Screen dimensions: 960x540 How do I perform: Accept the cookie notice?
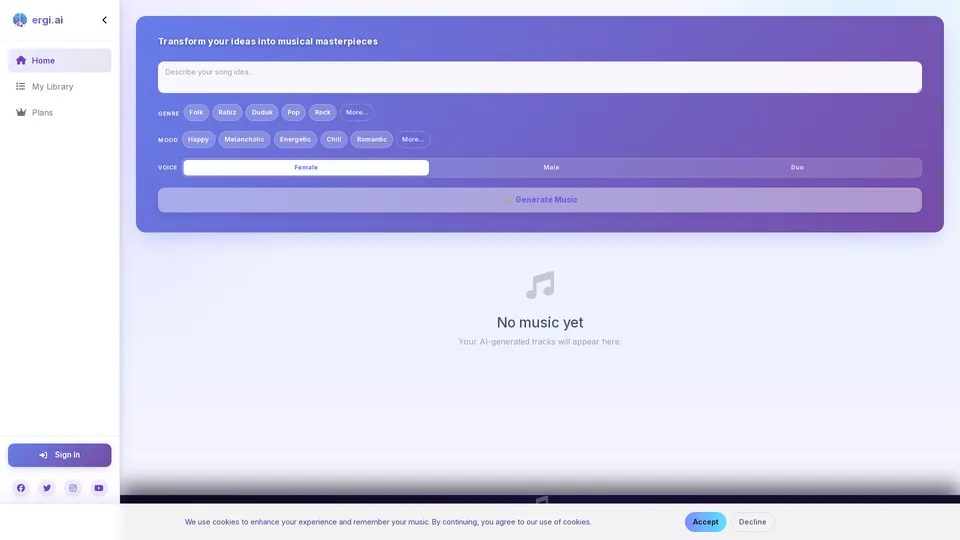(705, 522)
